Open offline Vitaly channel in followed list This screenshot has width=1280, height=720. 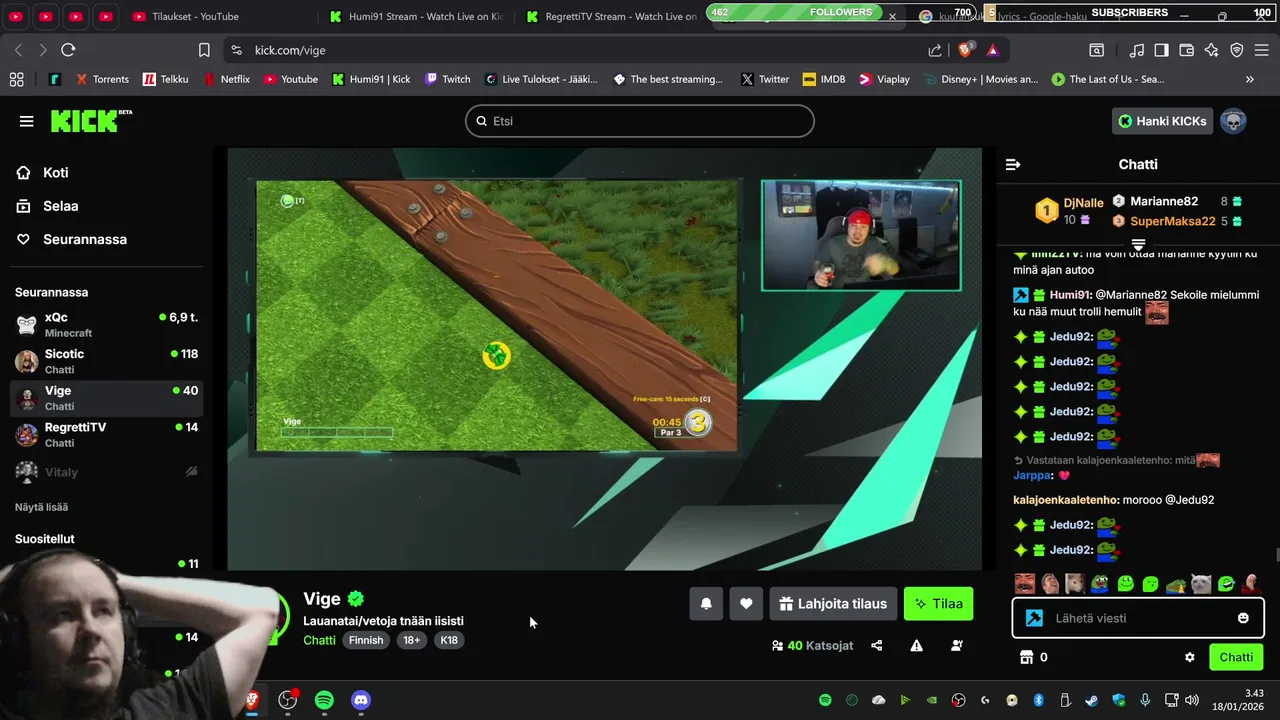click(x=107, y=471)
